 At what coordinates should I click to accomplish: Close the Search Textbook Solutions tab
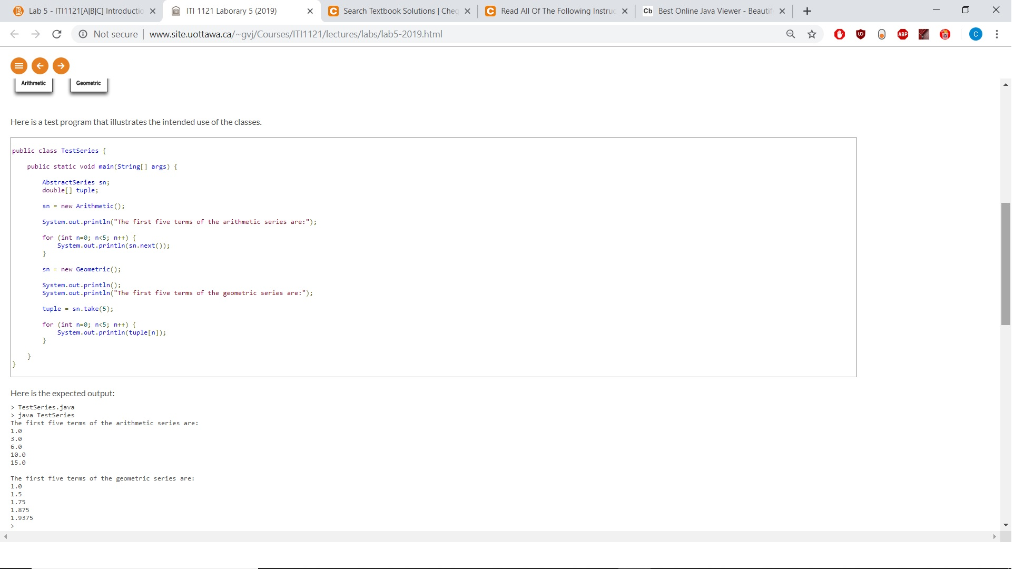point(468,11)
